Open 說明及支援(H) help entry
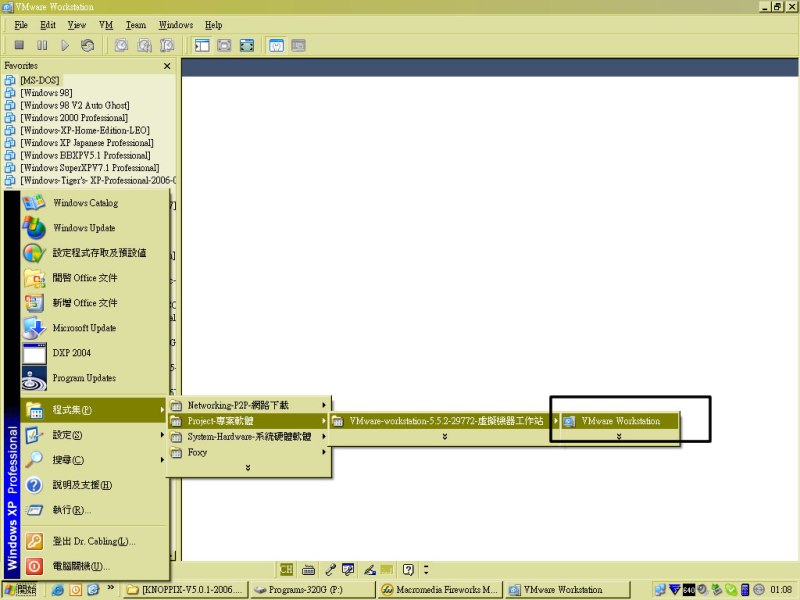 [x=94, y=485]
